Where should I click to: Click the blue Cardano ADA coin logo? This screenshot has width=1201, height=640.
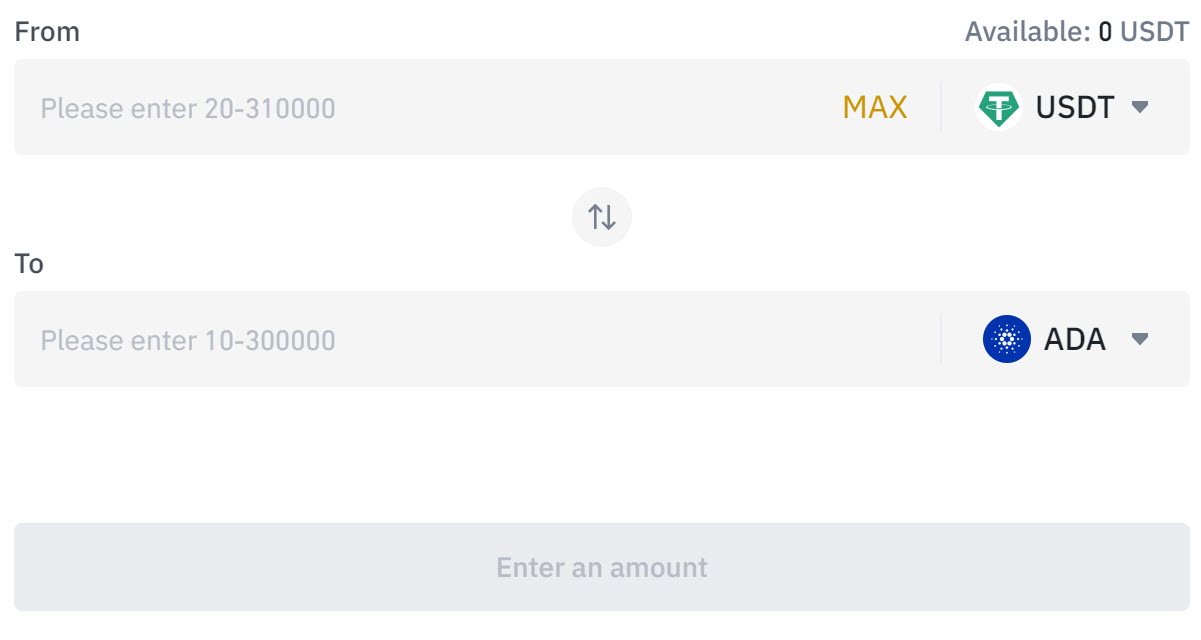1006,339
